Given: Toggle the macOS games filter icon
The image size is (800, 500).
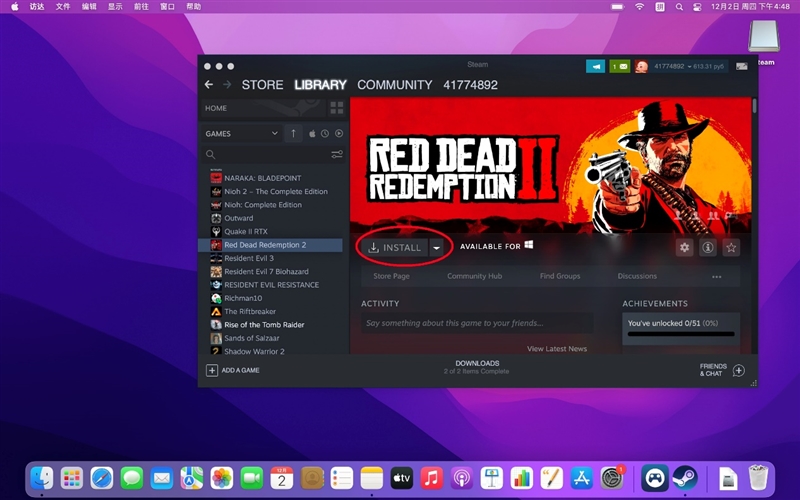Looking at the screenshot, I should (312, 134).
